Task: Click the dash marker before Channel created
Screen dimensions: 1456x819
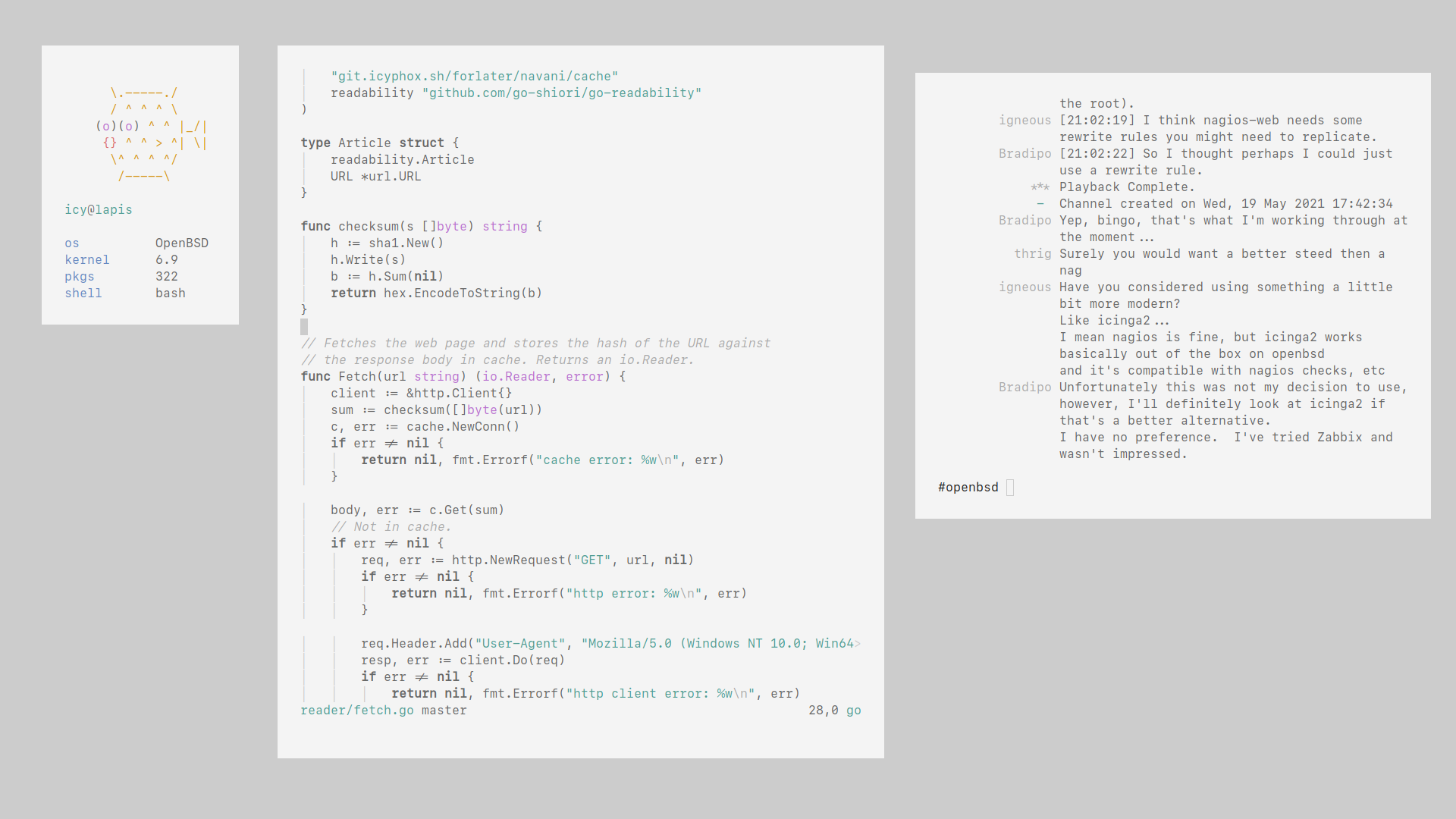Action: (1040, 204)
